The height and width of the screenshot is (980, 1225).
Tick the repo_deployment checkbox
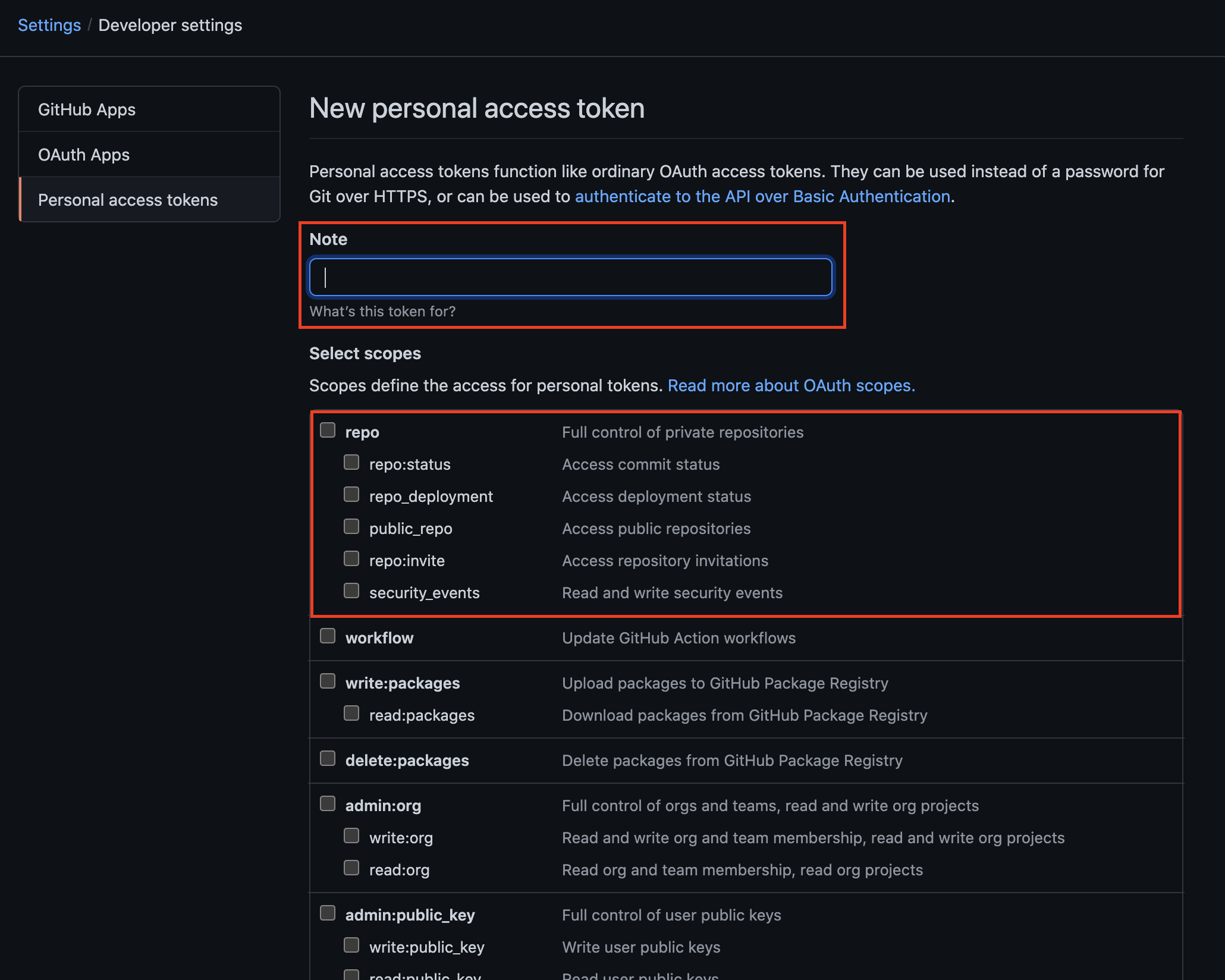pyautogui.click(x=351, y=494)
